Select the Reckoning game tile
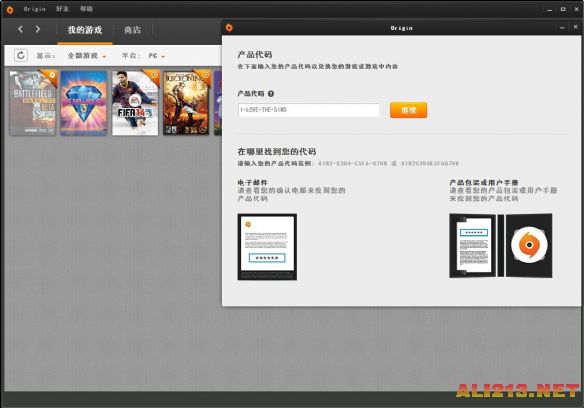The image size is (584, 408). coord(186,103)
